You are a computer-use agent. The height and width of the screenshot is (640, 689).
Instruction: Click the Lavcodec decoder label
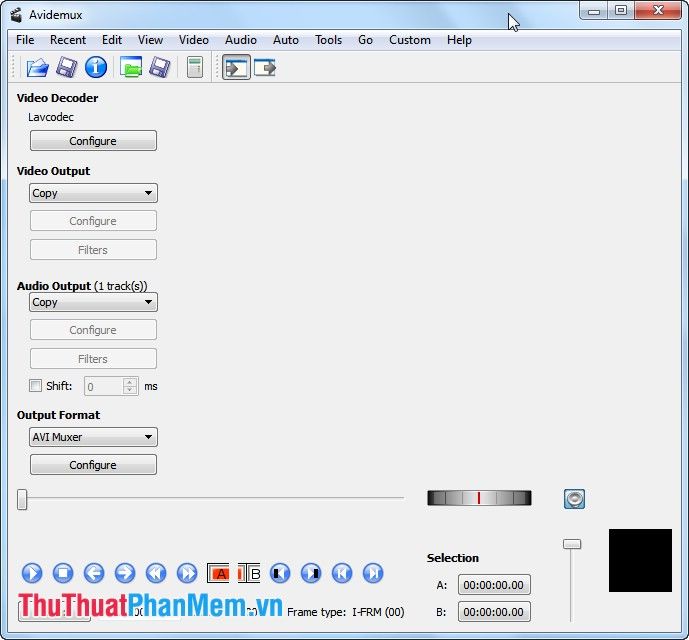pyautogui.click(x=51, y=117)
